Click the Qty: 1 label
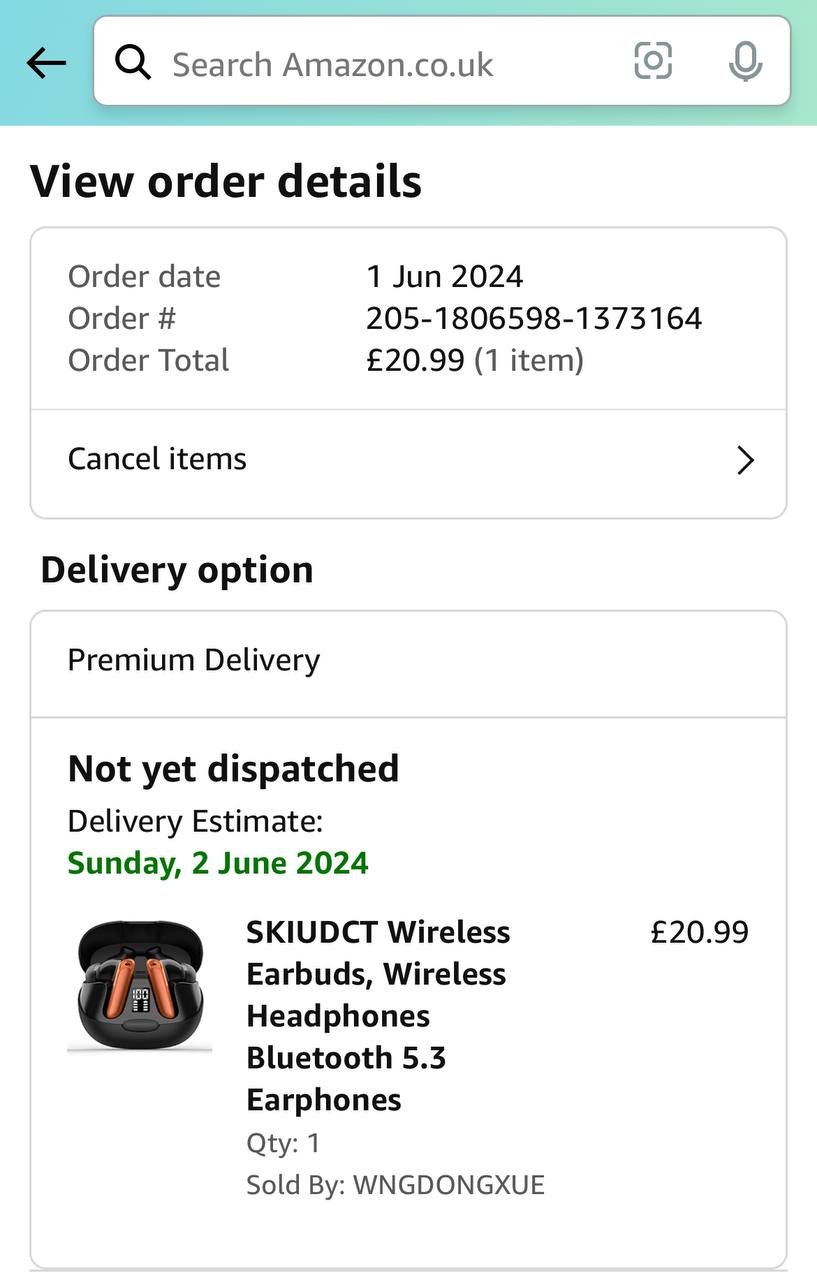 [x=283, y=1143]
